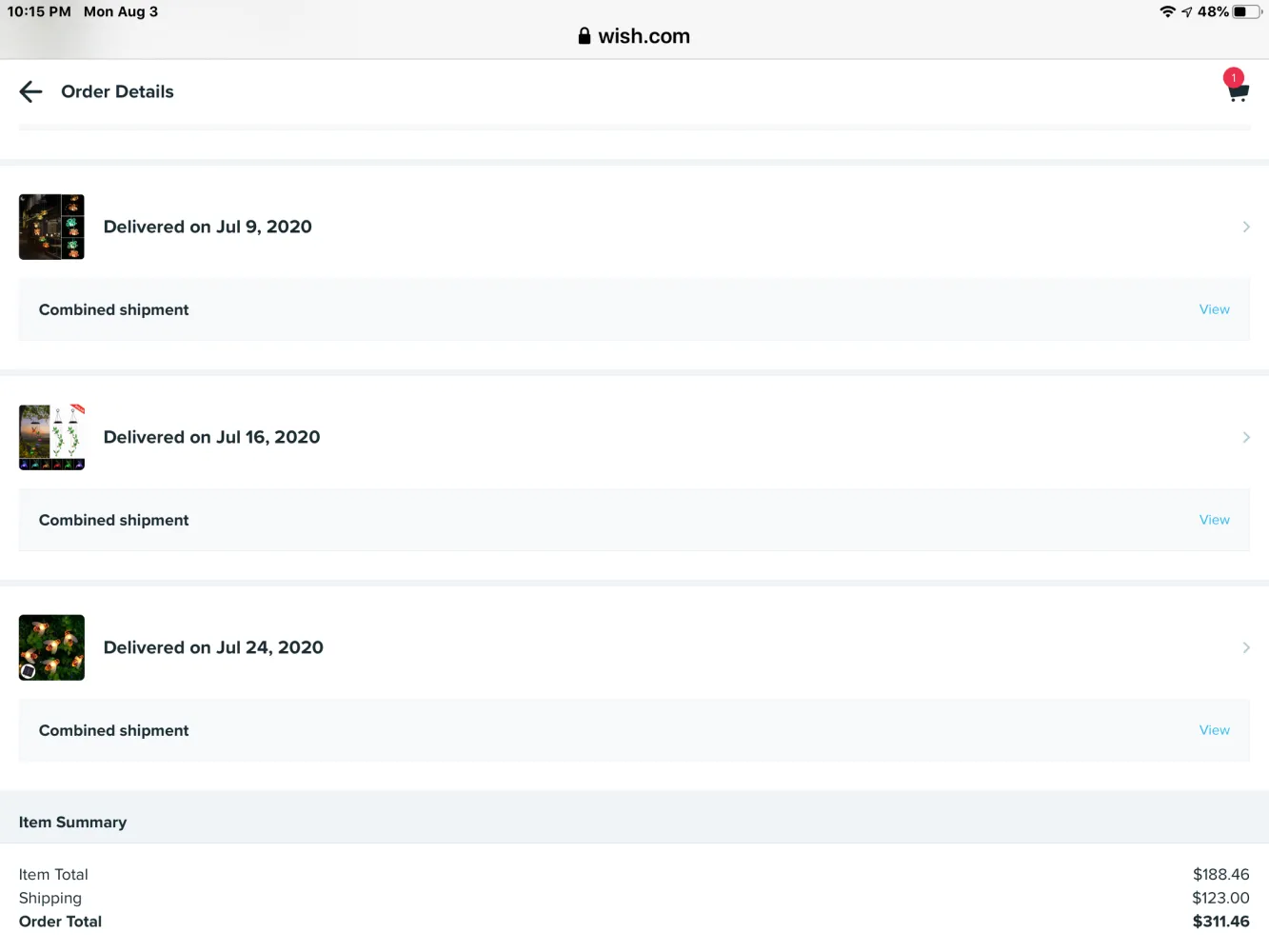This screenshot has width=1269, height=952.
Task: Select "Delivered on Jul 9, 2020" text
Action: point(208,227)
